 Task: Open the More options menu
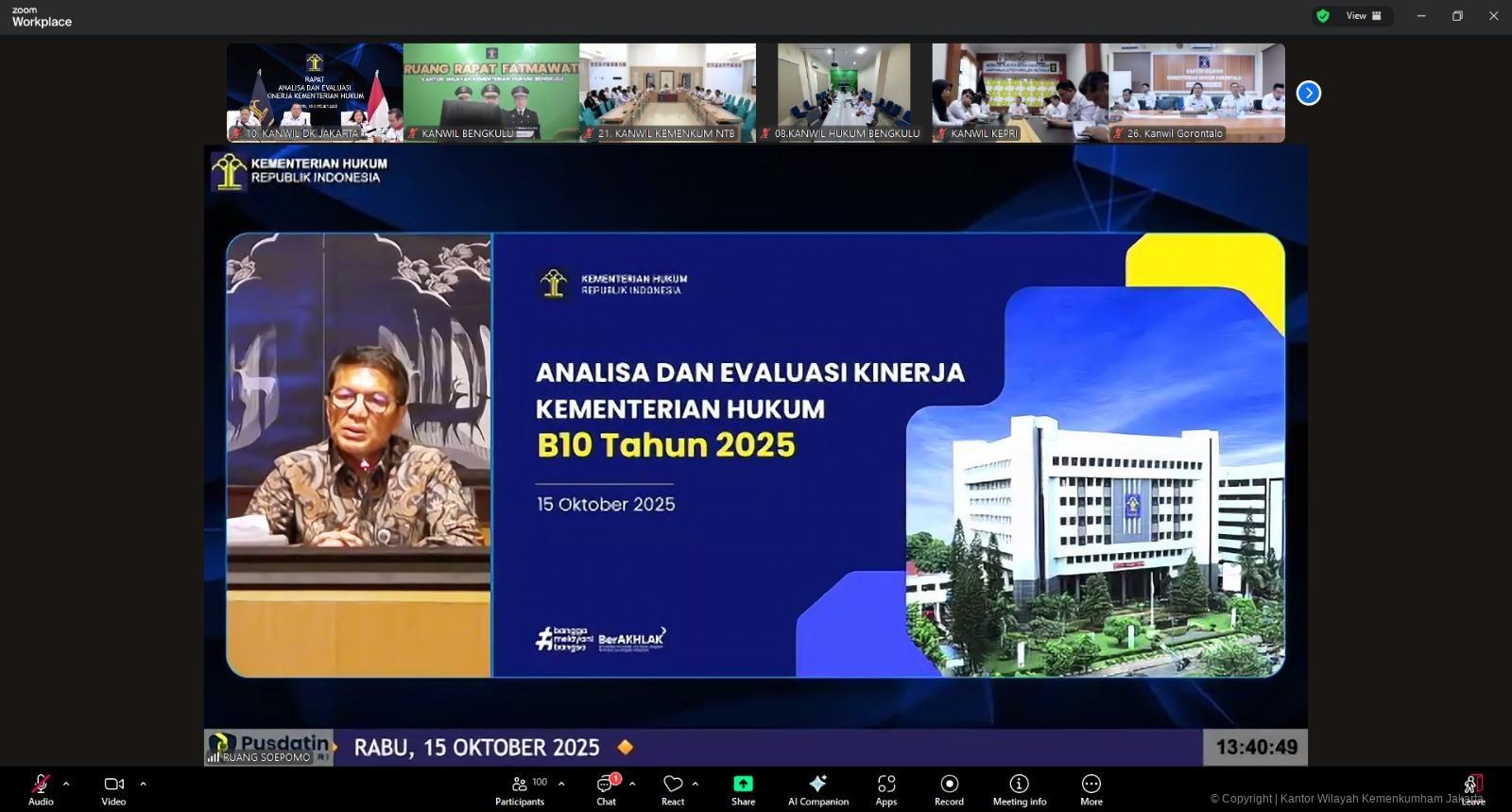tap(1091, 789)
